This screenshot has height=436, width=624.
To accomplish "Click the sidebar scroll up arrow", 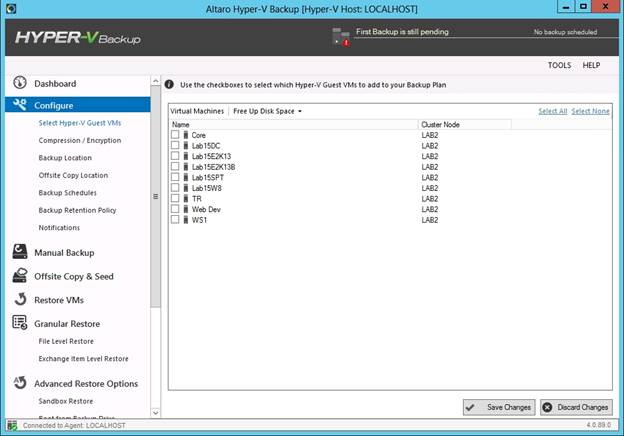I will click(x=156, y=81).
